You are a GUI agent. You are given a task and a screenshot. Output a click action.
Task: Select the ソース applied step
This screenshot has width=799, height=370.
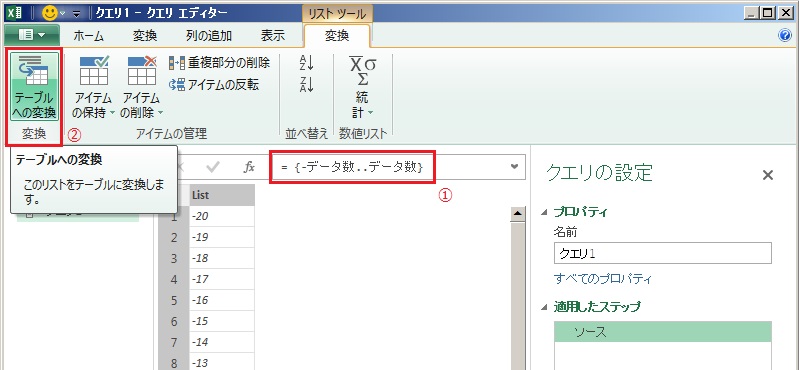(662, 332)
